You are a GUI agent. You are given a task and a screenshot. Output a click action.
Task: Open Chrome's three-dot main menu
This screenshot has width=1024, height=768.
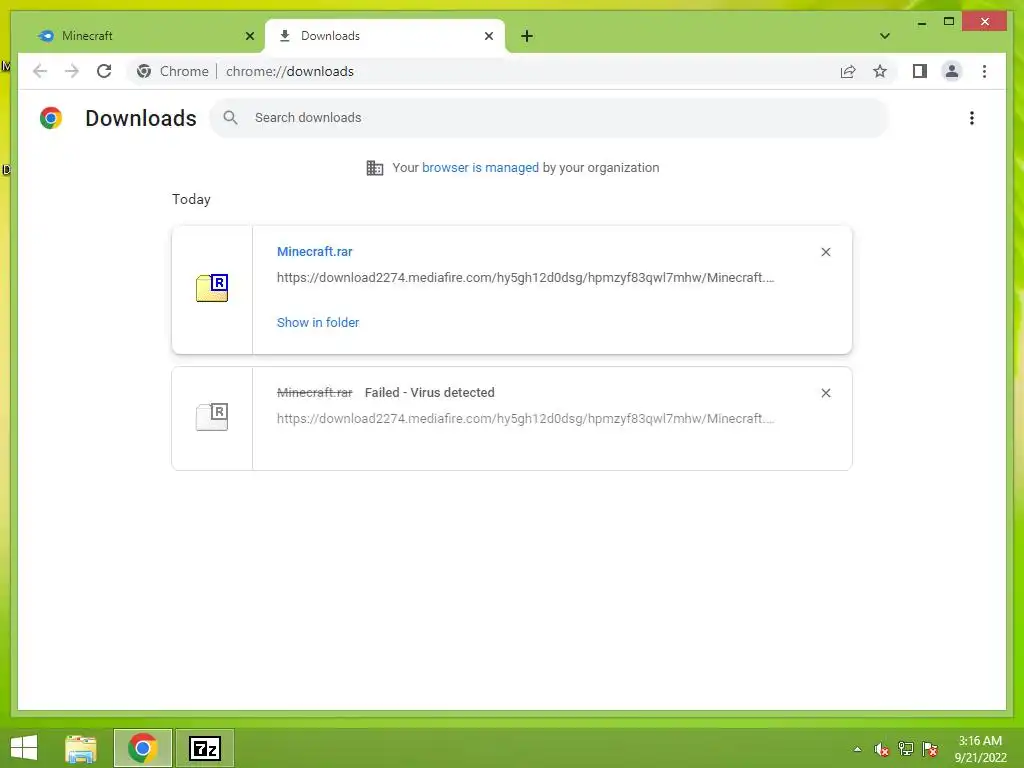point(984,71)
